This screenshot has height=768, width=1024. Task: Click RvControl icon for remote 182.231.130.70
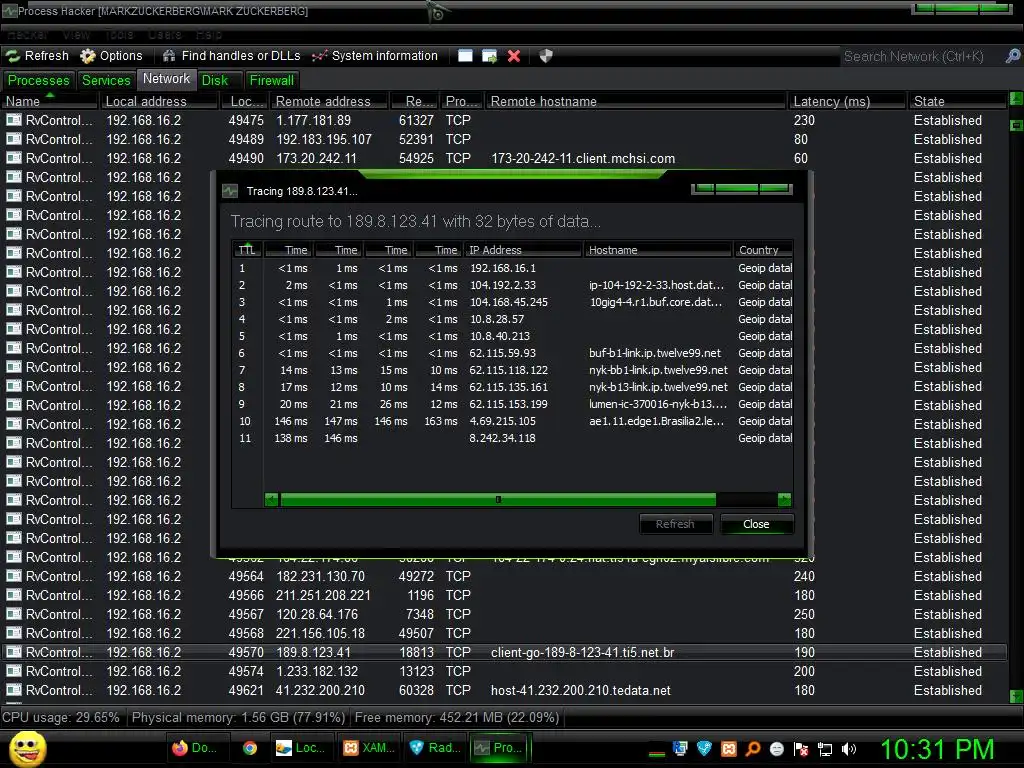(14, 576)
